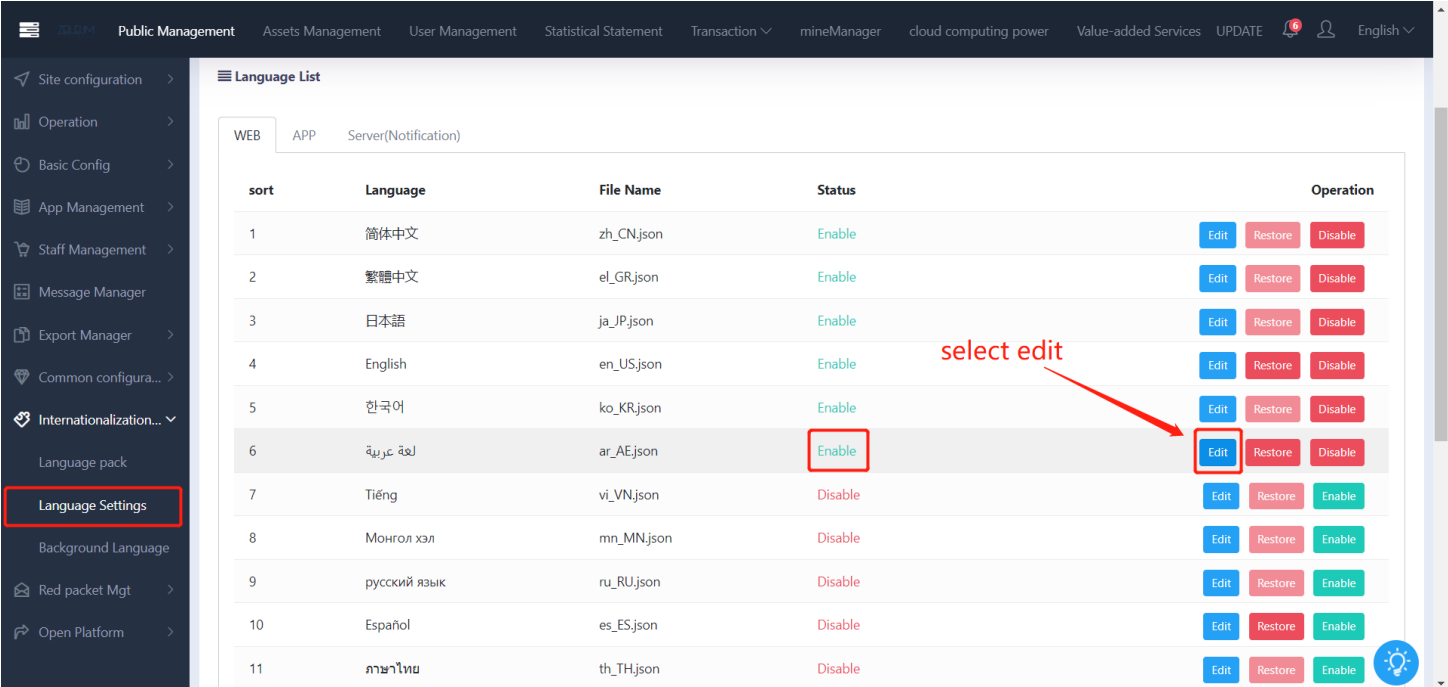Open Language pack submenu item
The width and height of the screenshot is (1448, 687).
(x=83, y=462)
